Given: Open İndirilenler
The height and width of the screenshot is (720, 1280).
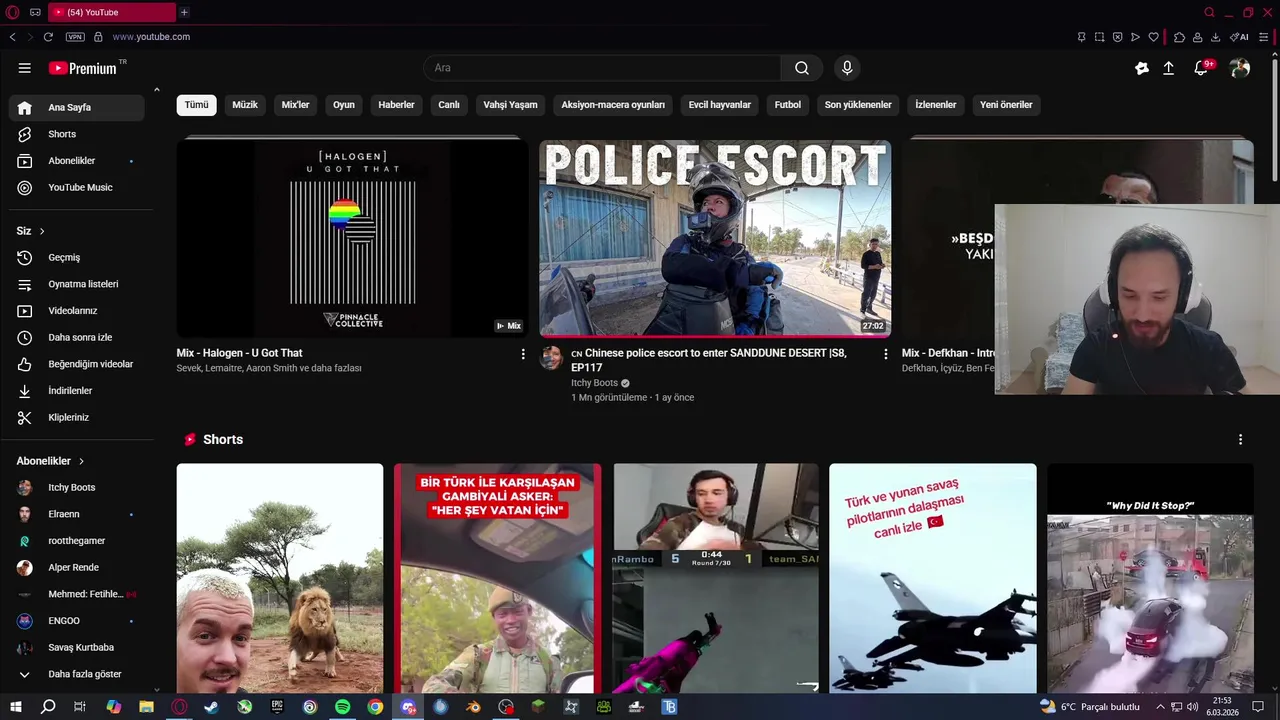Looking at the screenshot, I should (x=76, y=391).
